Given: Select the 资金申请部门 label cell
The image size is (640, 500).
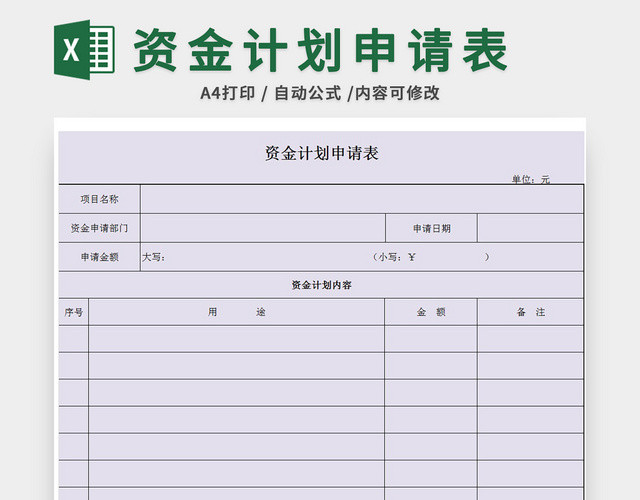Looking at the screenshot, I should 100,228.
